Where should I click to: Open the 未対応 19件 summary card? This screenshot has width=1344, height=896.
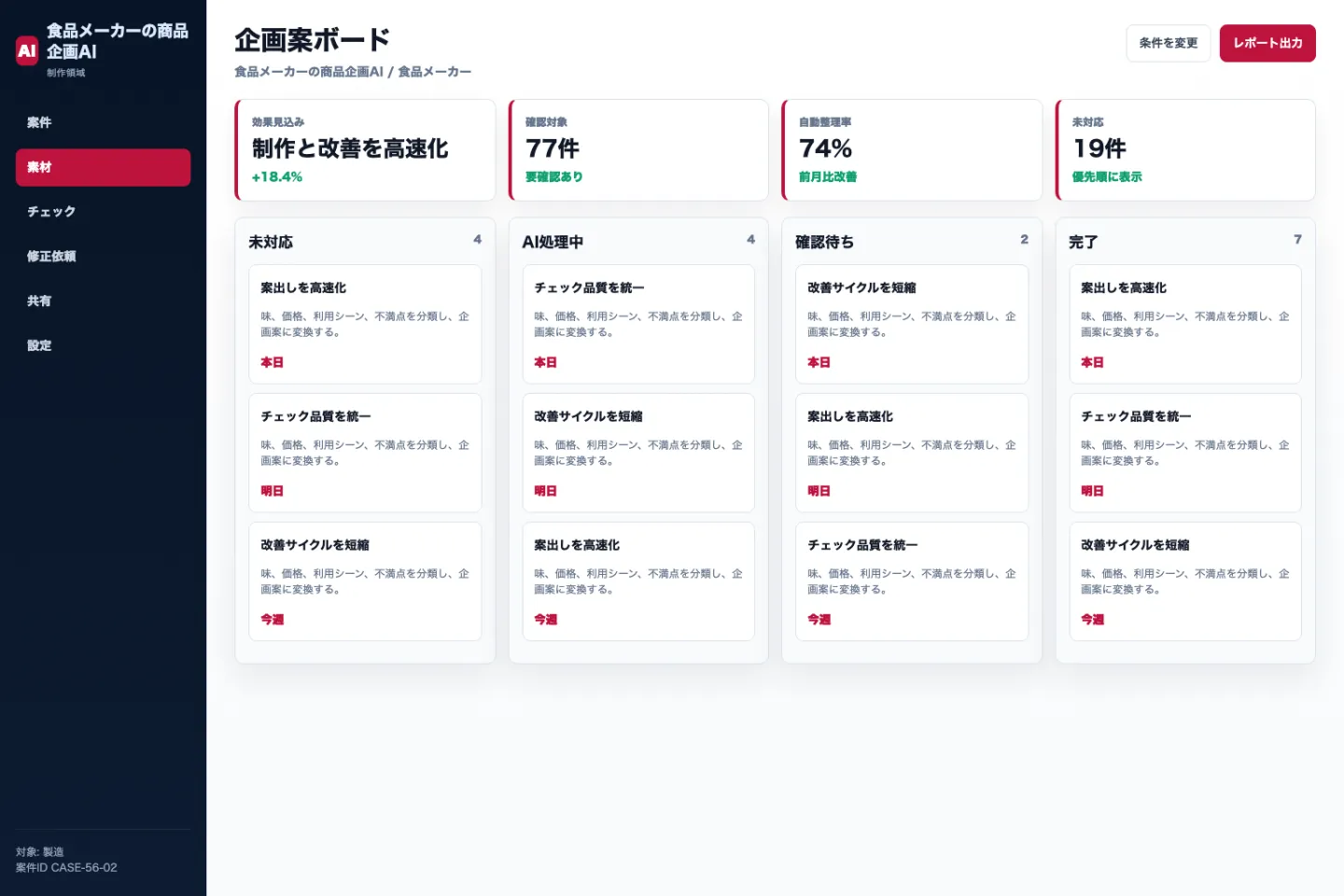pyautogui.click(x=1185, y=149)
